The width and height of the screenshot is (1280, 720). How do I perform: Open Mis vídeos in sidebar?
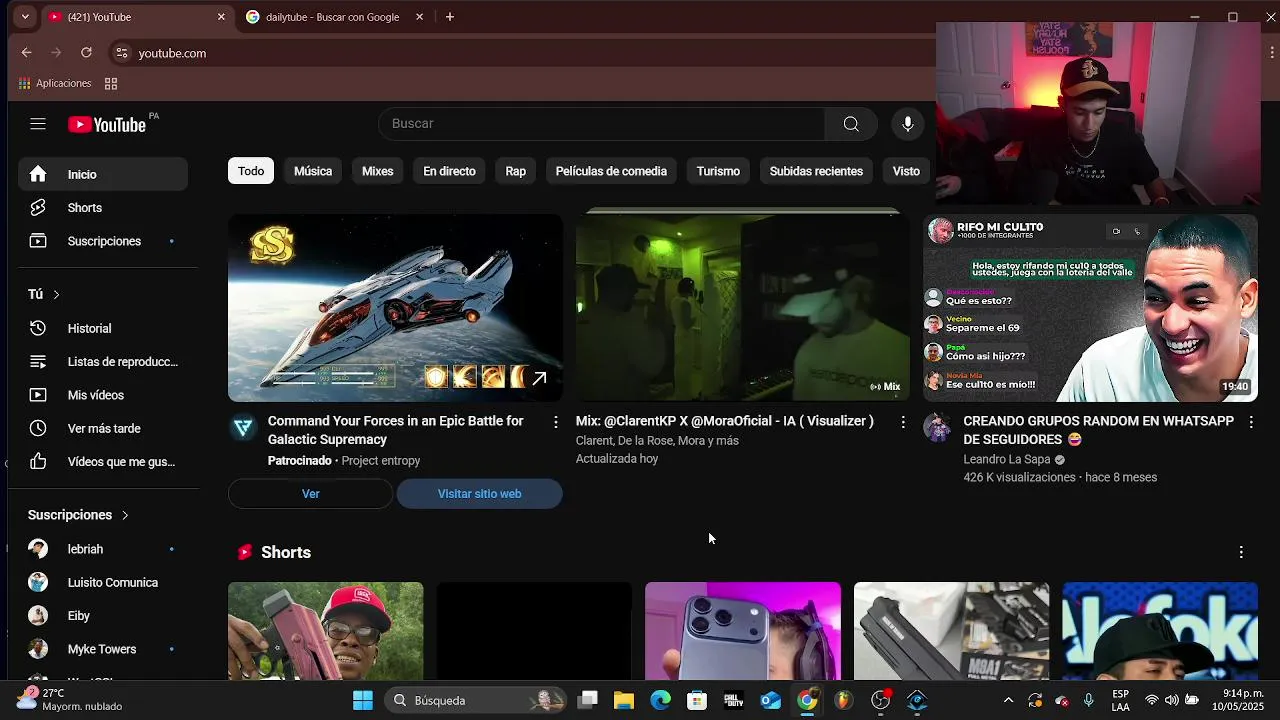click(x=103, y=395)
